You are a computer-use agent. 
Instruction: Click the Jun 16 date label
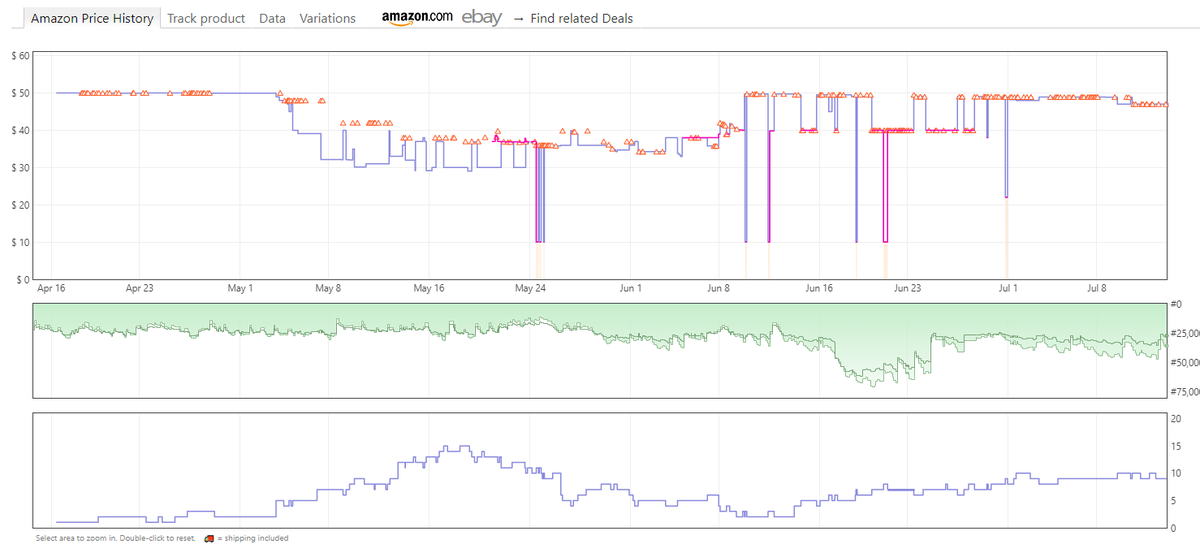818,288
